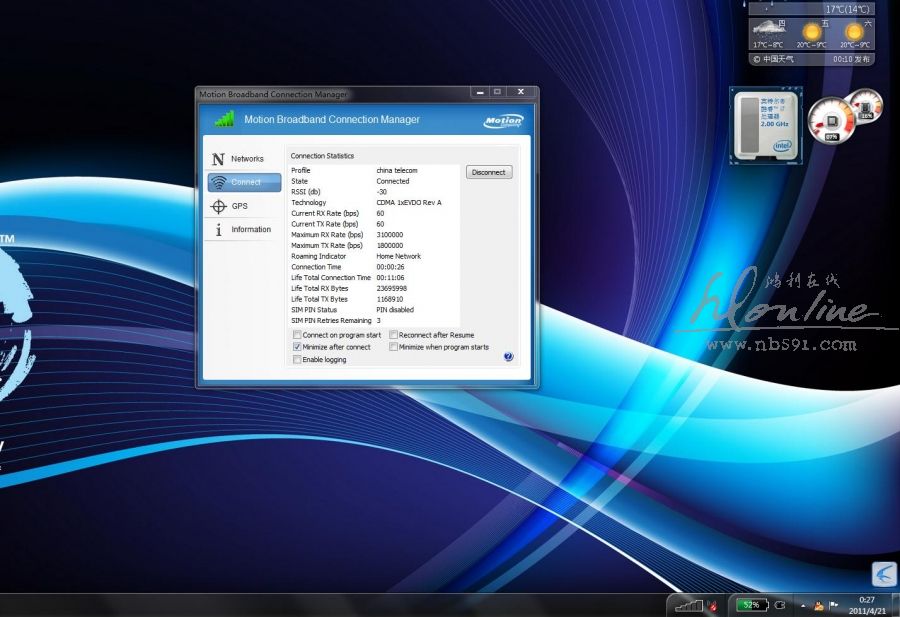Screen dimensions: 900x617
Task: Check Minimize when program starts
Action: 394,347
